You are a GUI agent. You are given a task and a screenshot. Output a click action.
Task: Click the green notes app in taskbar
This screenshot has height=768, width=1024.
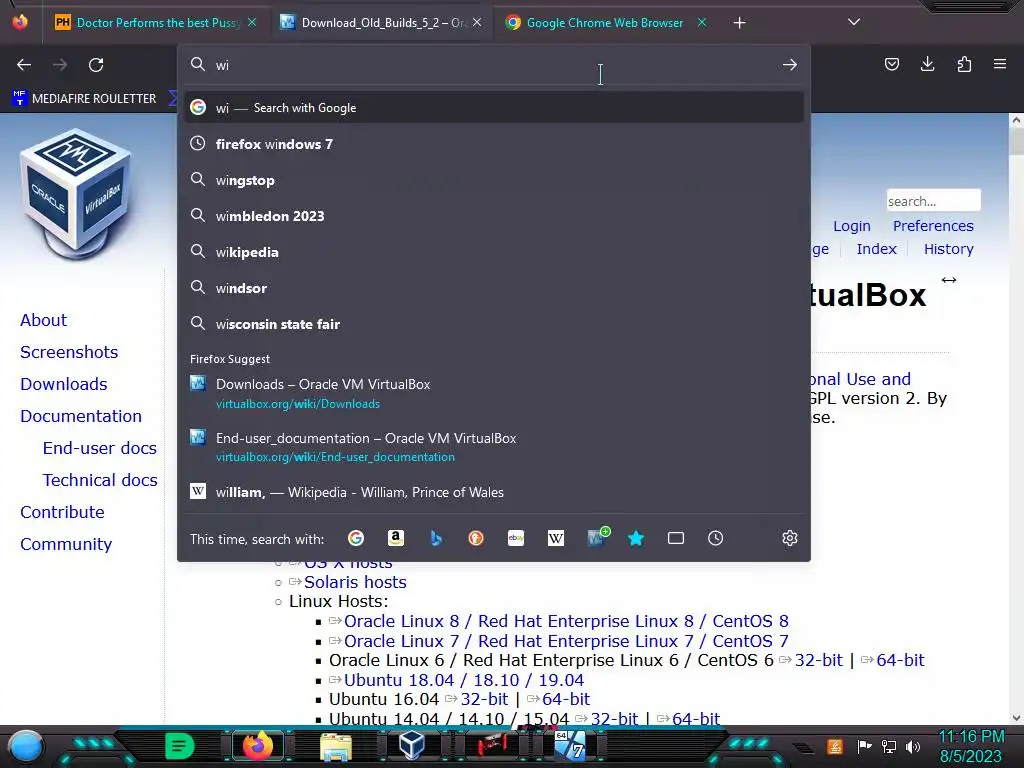click(x=180, y=746)
